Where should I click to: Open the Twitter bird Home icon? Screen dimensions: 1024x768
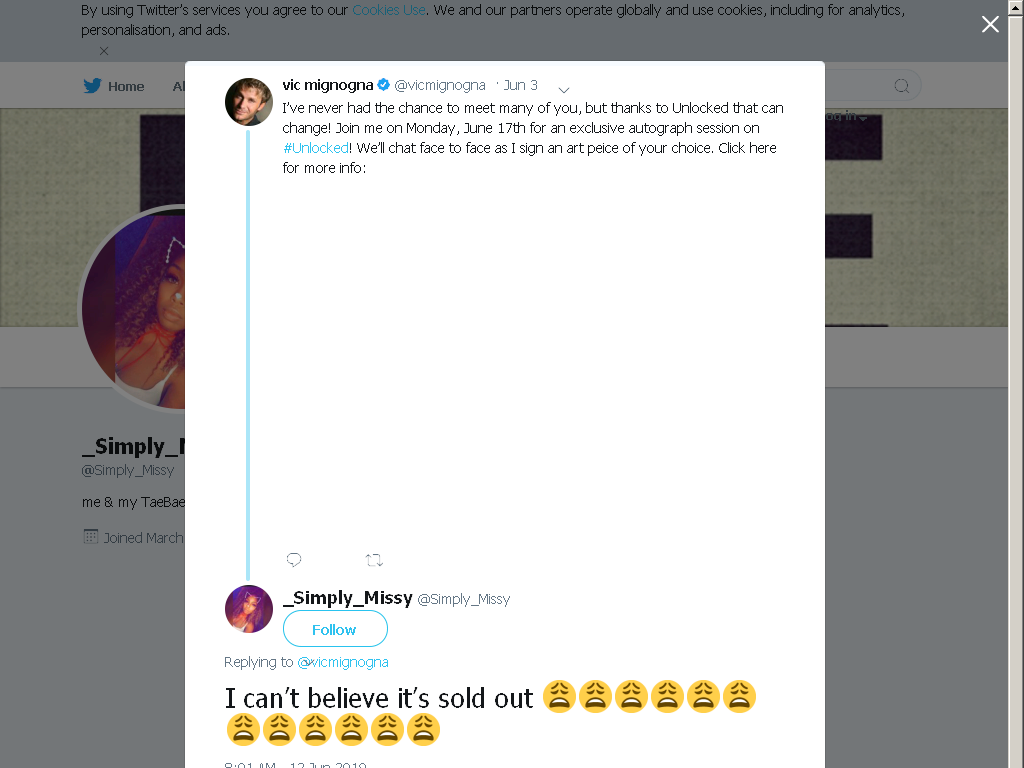tap(92, 86)
